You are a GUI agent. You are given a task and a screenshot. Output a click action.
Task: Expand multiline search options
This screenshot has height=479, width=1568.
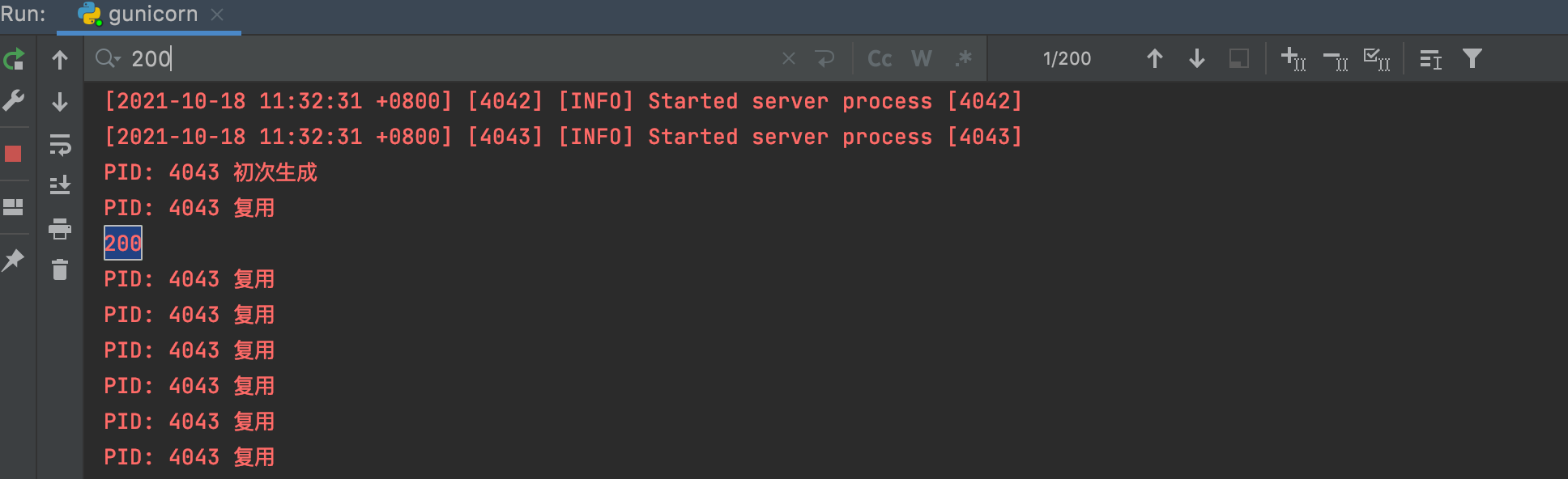coord(1430,57)
